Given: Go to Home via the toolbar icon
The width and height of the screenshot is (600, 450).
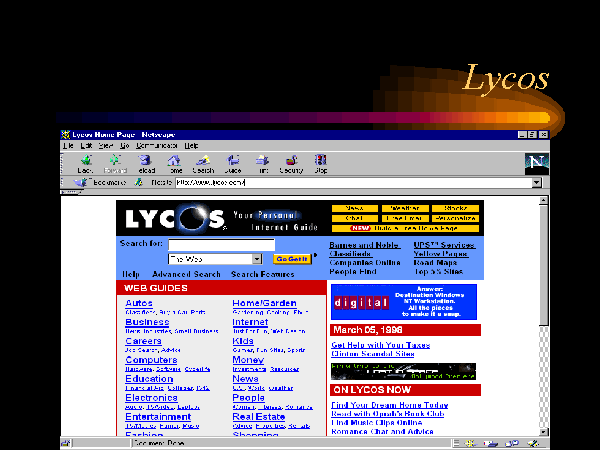Looking at the screenshot, I should [x=174, y=162].
